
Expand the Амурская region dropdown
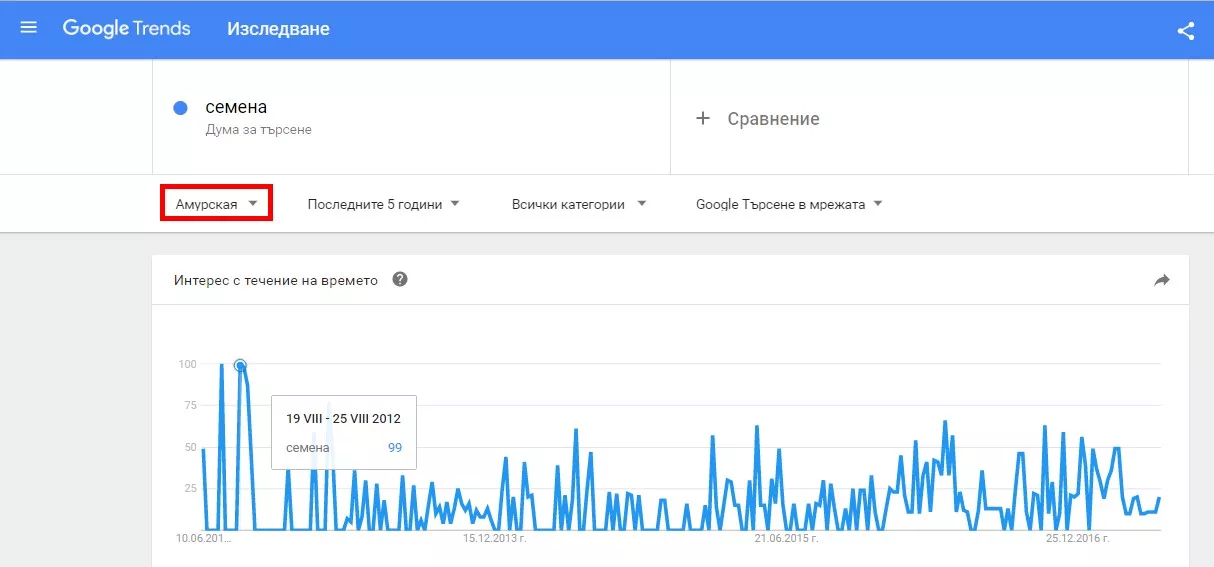click(217, 204)
